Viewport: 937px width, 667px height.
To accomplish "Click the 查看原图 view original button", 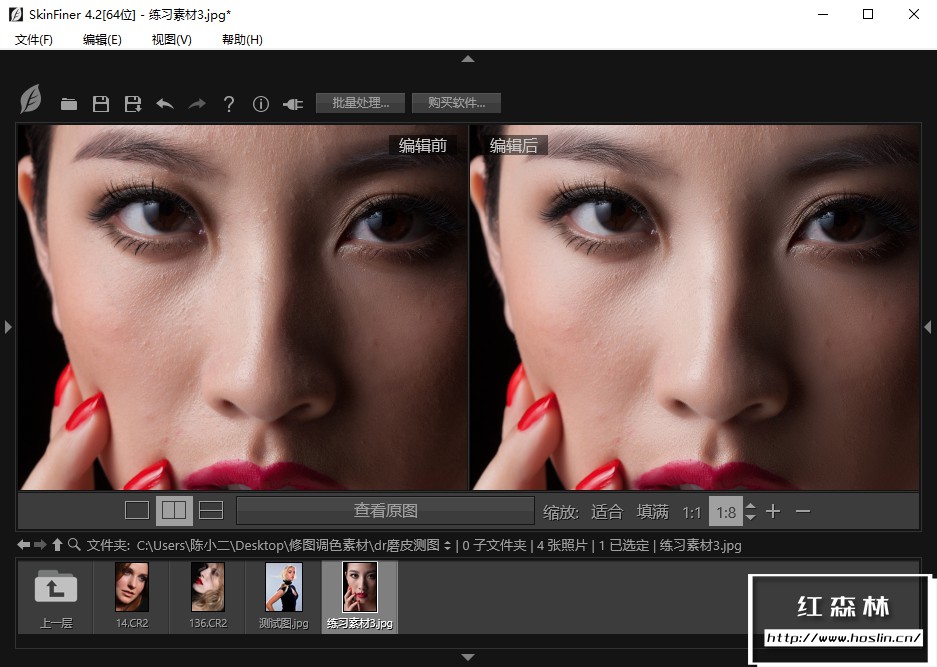I will coord(385,510).
